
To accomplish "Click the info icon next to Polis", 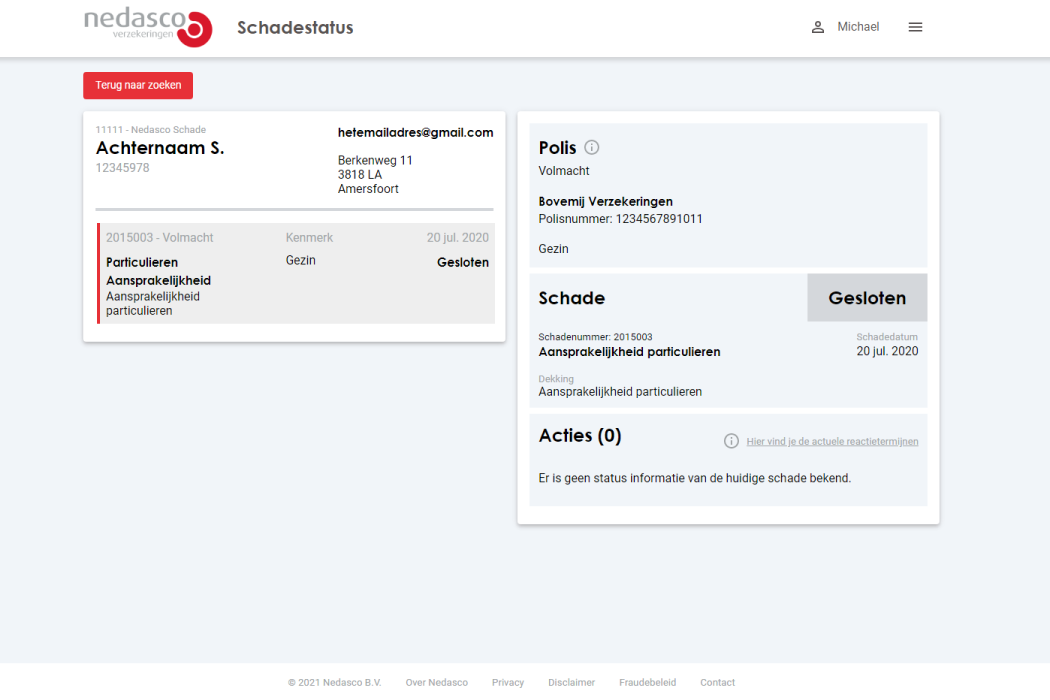I will coord(591,147).
